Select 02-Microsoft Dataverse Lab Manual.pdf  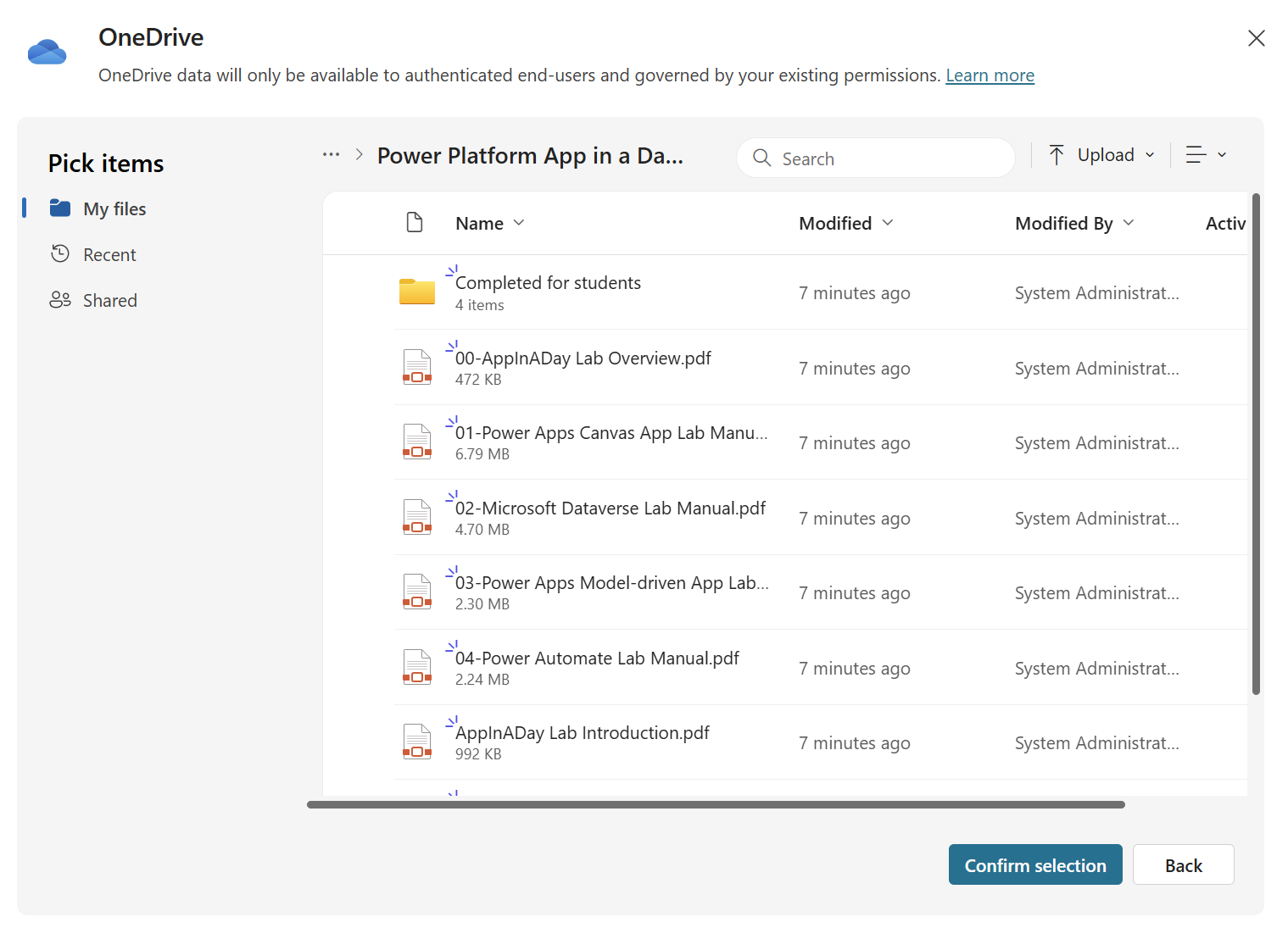pos(611,508)
